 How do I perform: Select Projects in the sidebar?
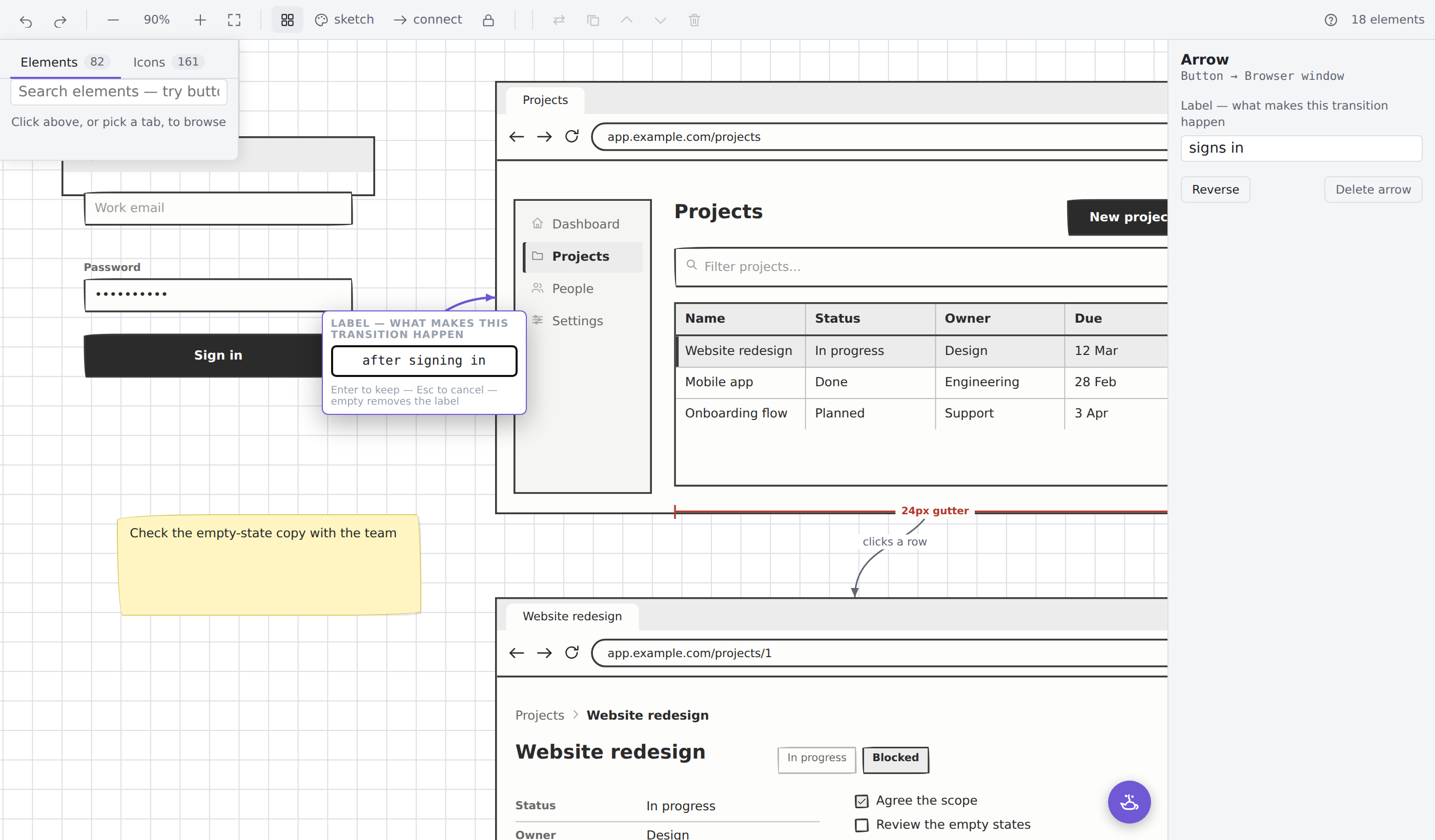click(x=583, y=257)
